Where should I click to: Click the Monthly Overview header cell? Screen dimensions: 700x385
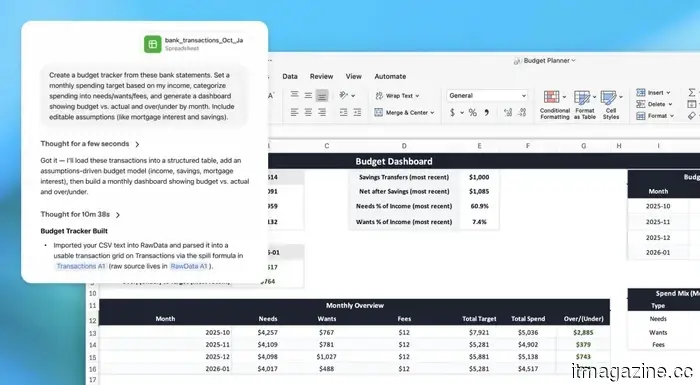point(354,305)
